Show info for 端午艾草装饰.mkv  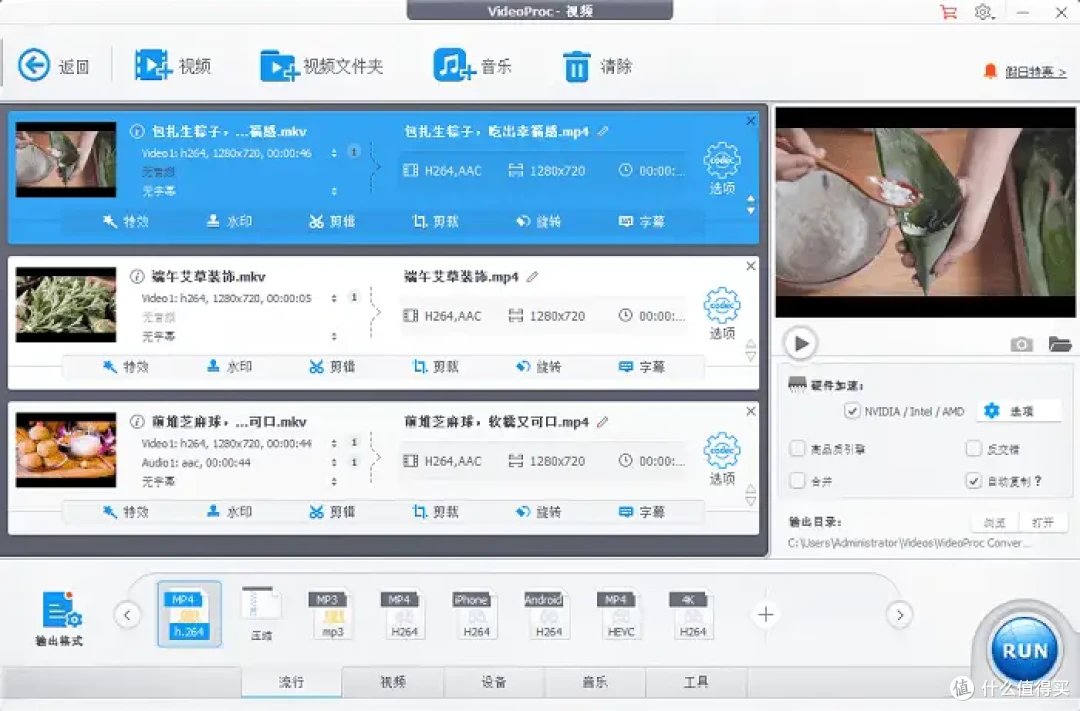point(137,276)
